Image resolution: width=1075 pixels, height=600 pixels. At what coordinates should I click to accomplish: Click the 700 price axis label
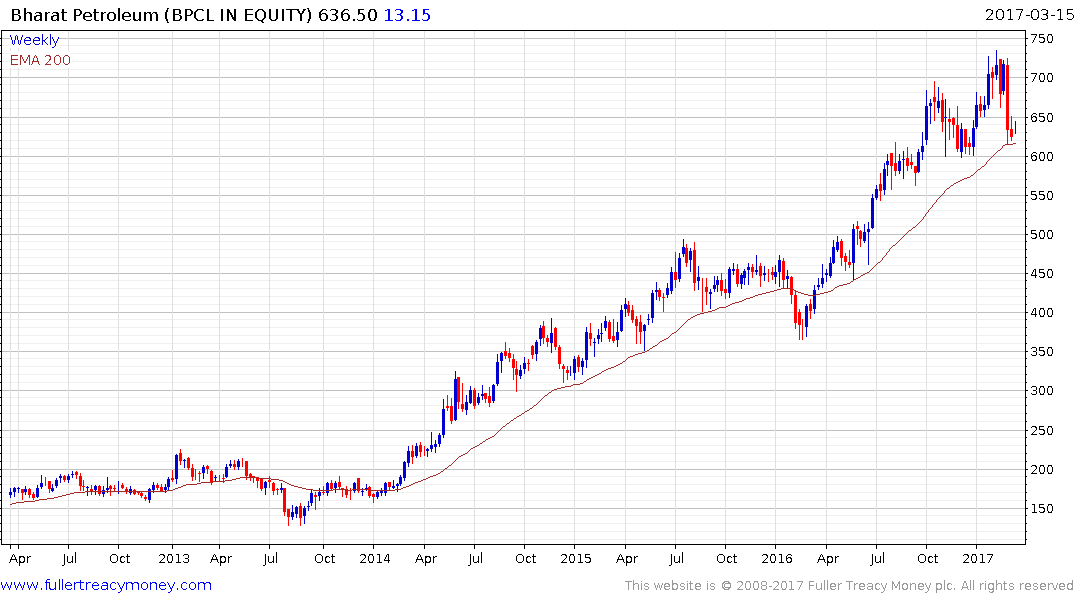(1042, 78)
